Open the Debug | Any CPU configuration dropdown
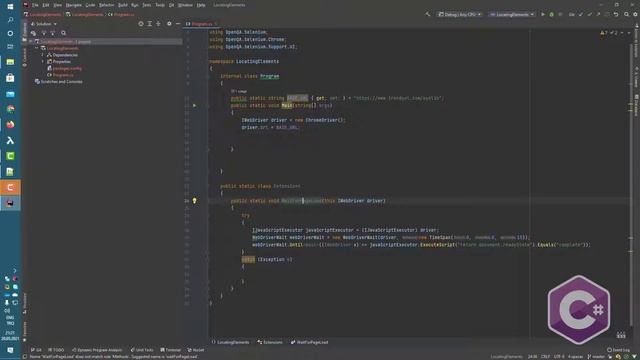This screenshot has height=360, width=640. (459, 14)
